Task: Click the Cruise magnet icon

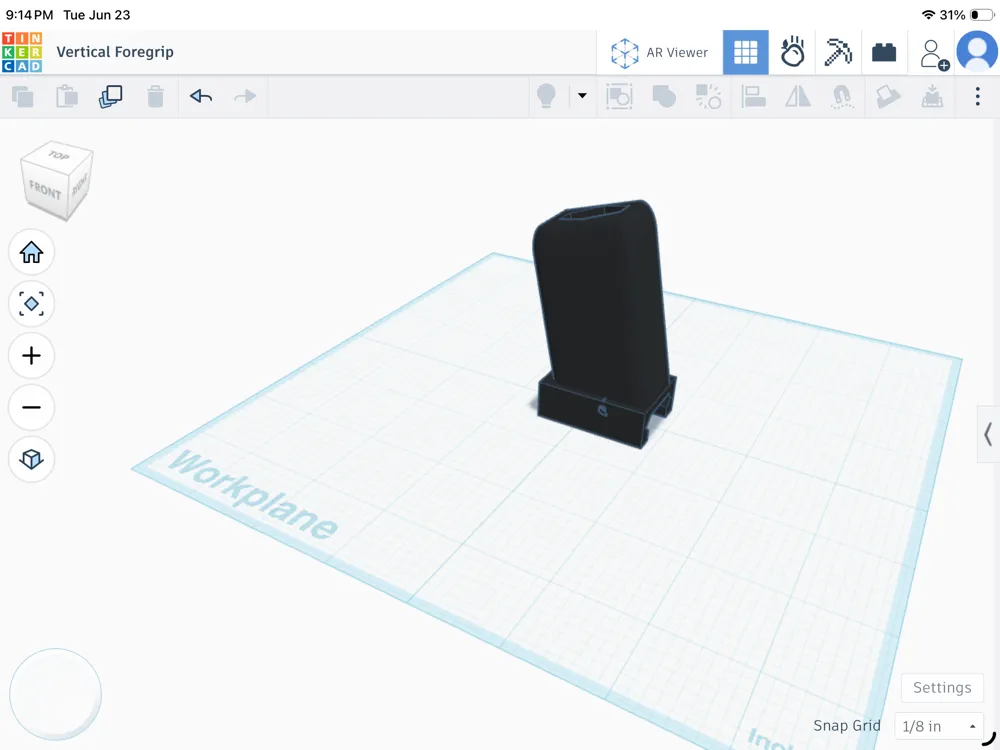Action: click(x=842, y=97)
